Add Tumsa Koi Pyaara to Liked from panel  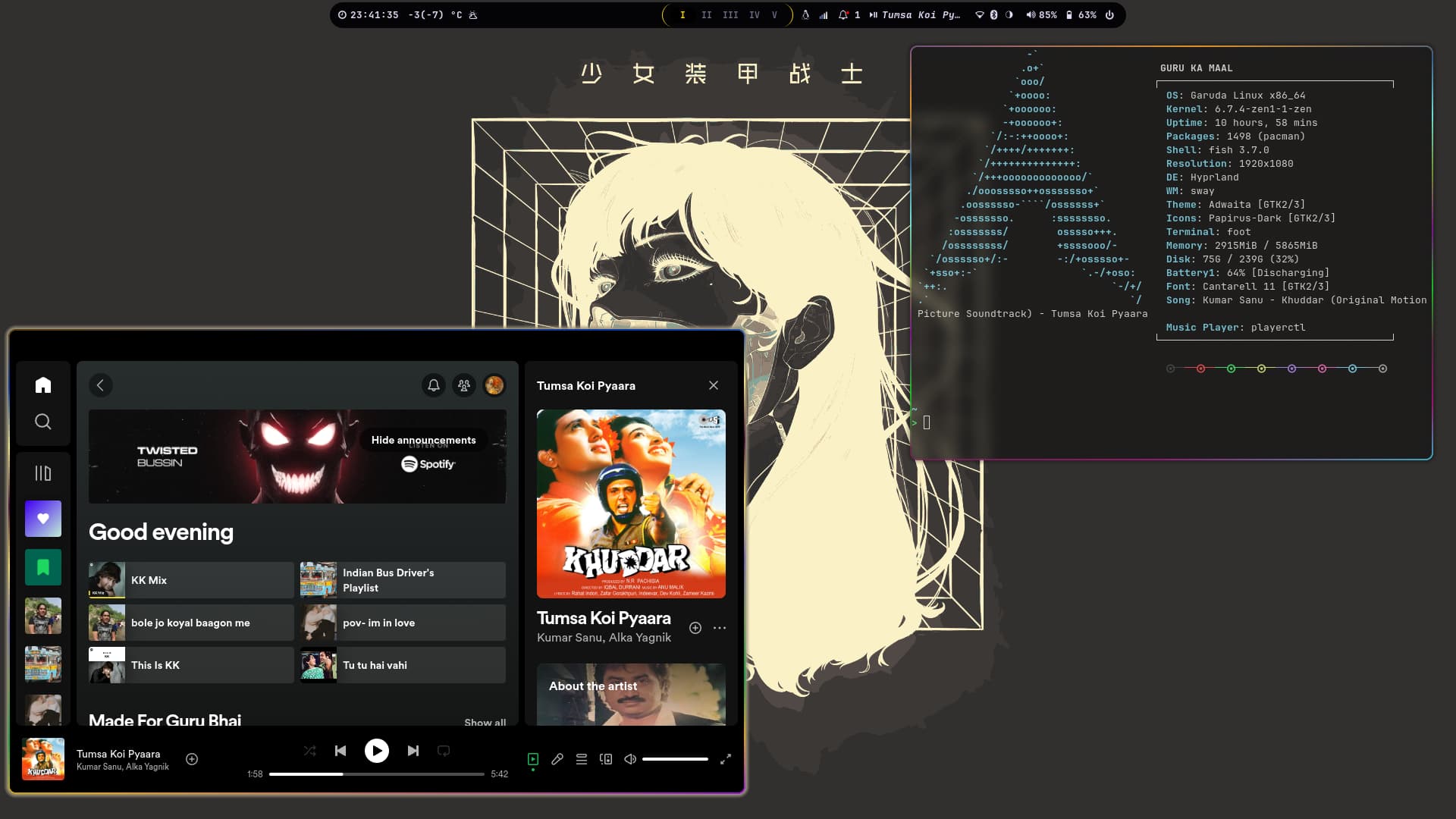[x=695, y=628]
